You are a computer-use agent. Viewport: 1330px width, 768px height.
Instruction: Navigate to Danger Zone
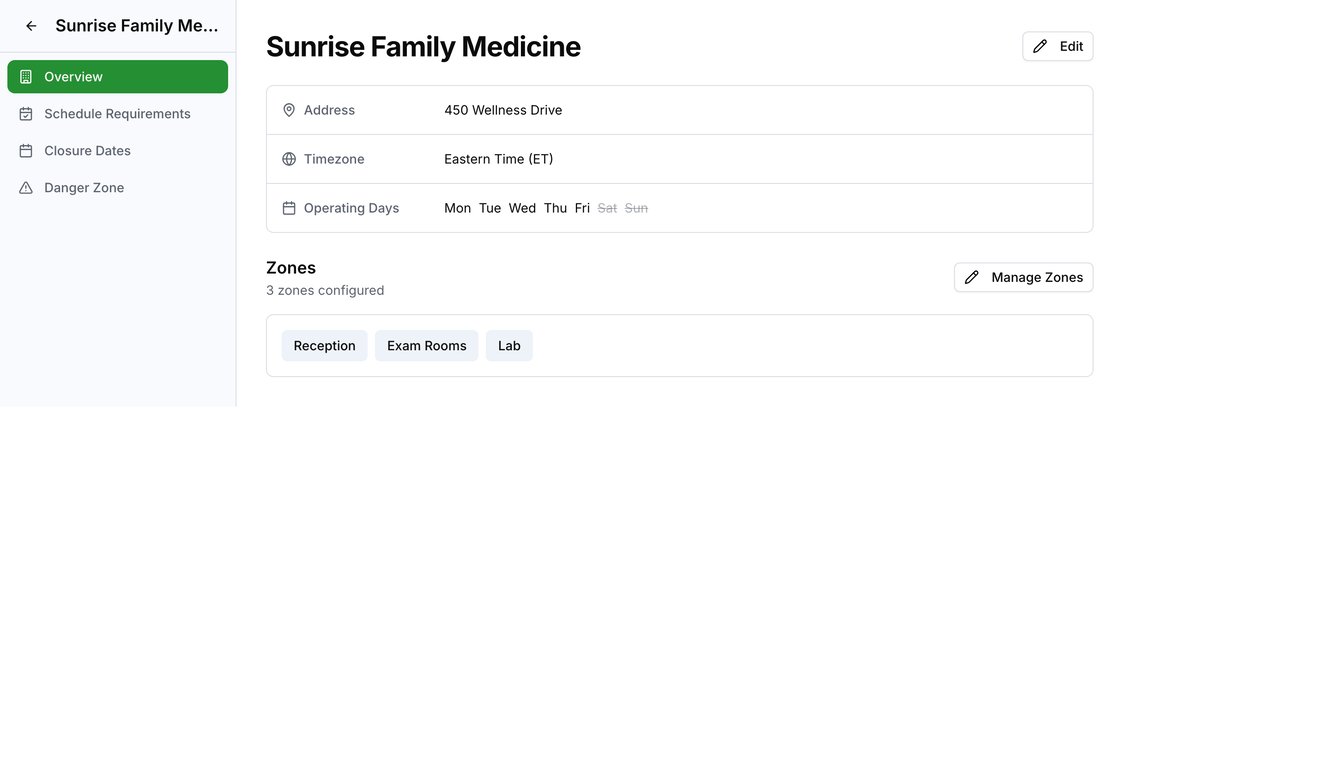(x=84, y=188)
